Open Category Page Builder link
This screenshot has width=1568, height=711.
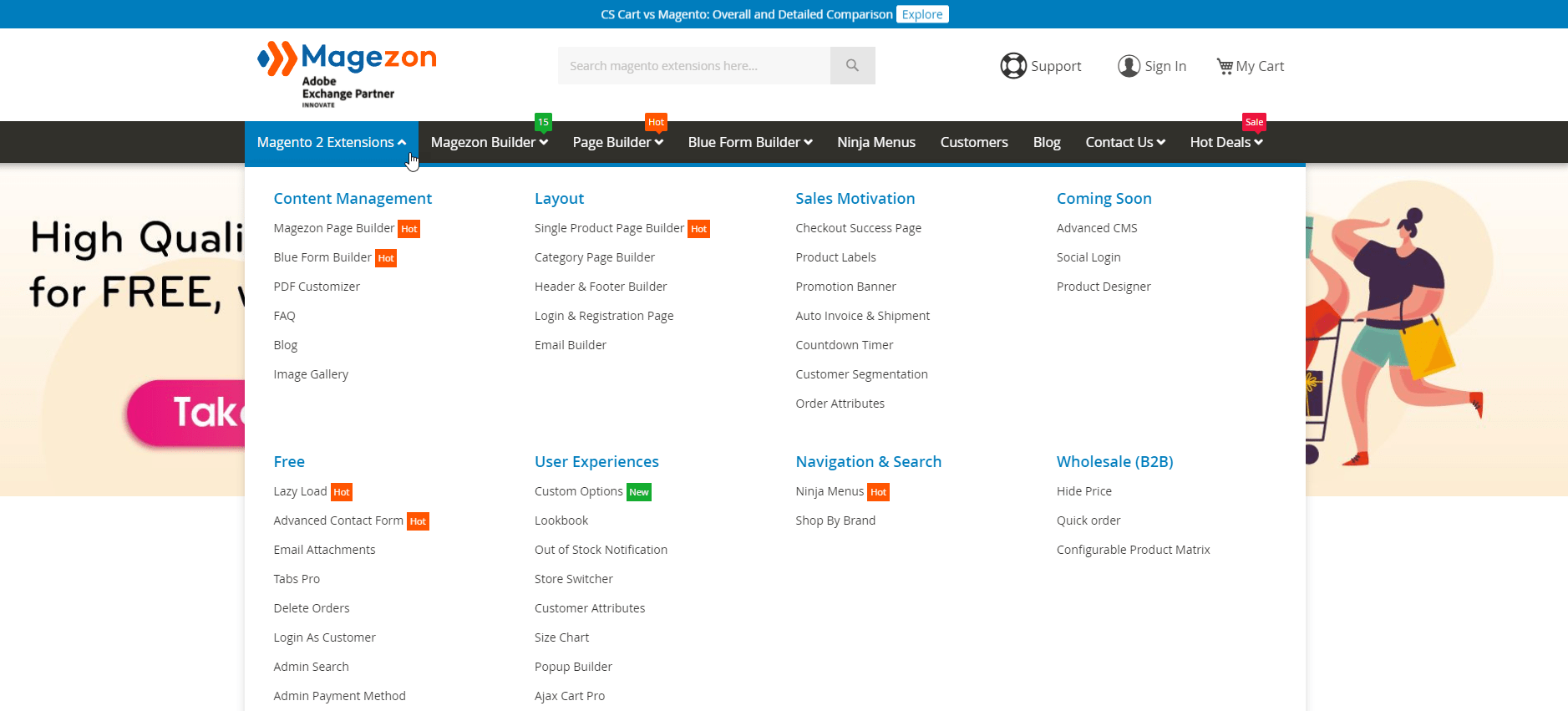(x=595, y=257)
